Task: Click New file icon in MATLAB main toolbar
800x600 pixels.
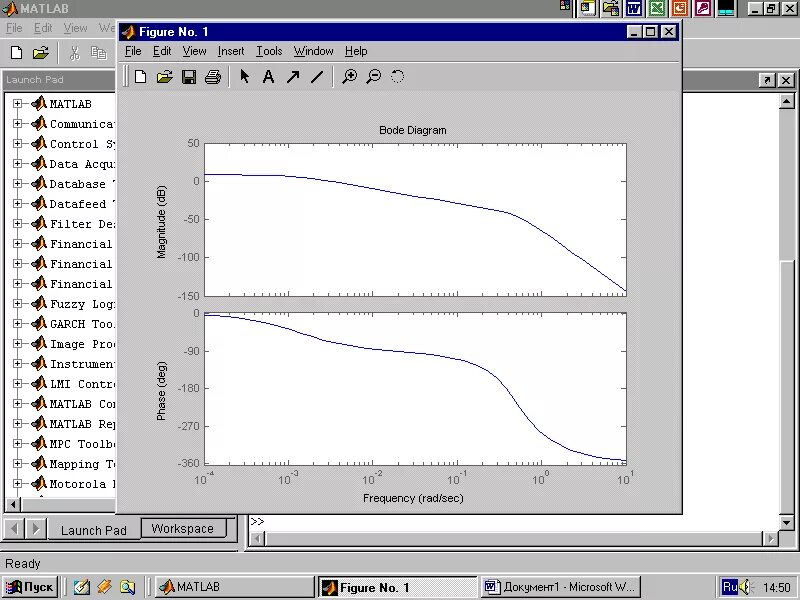Action: (16, 53)
